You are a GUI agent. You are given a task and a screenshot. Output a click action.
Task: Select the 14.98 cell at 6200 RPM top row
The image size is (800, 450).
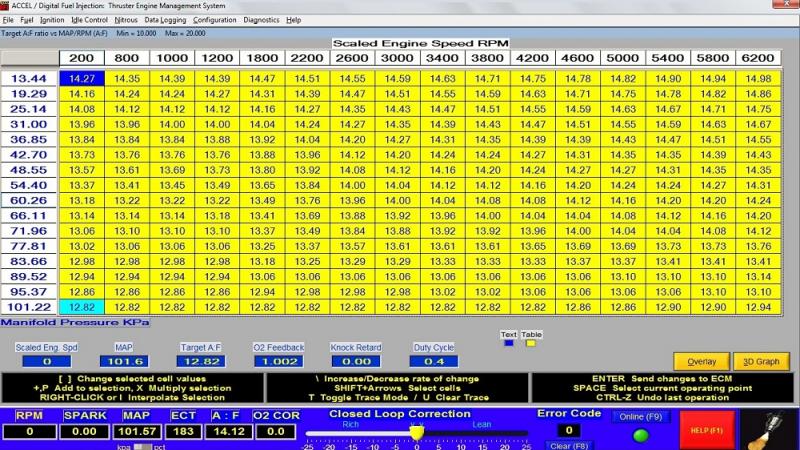[x=758, y=79]
